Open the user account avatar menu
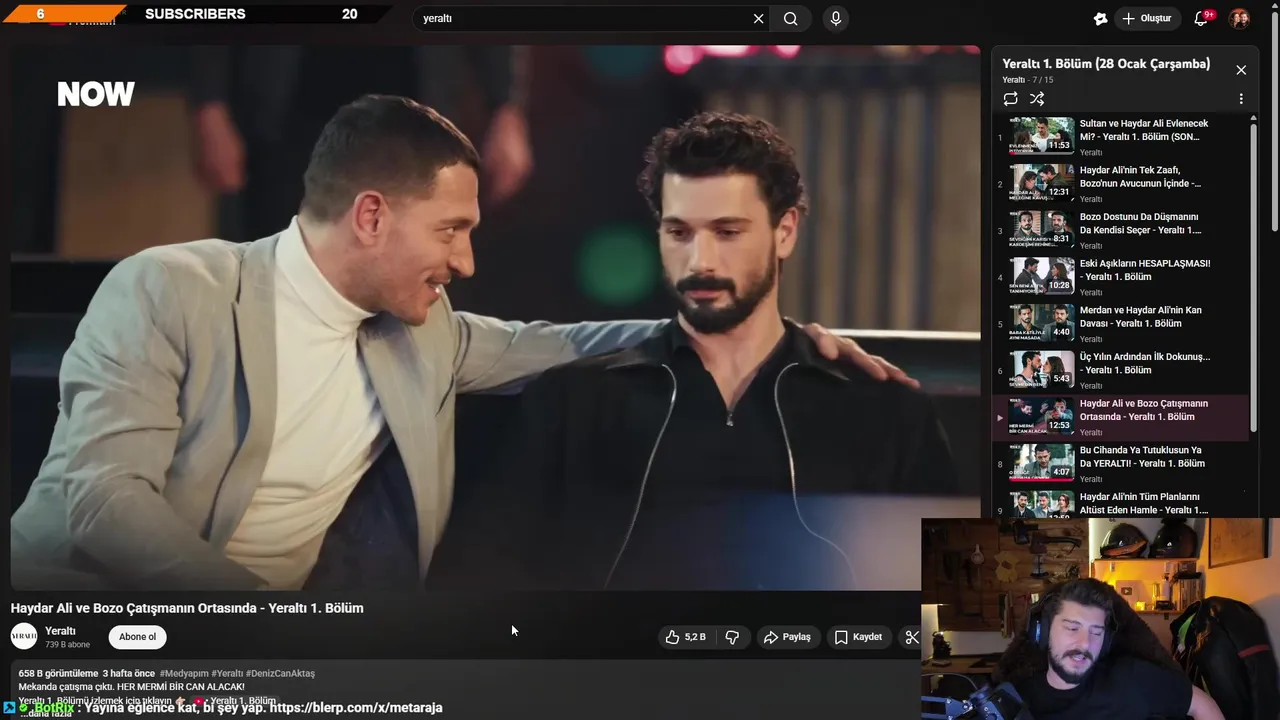This screenshot has width=1280, height=720. click(1239, 18)
